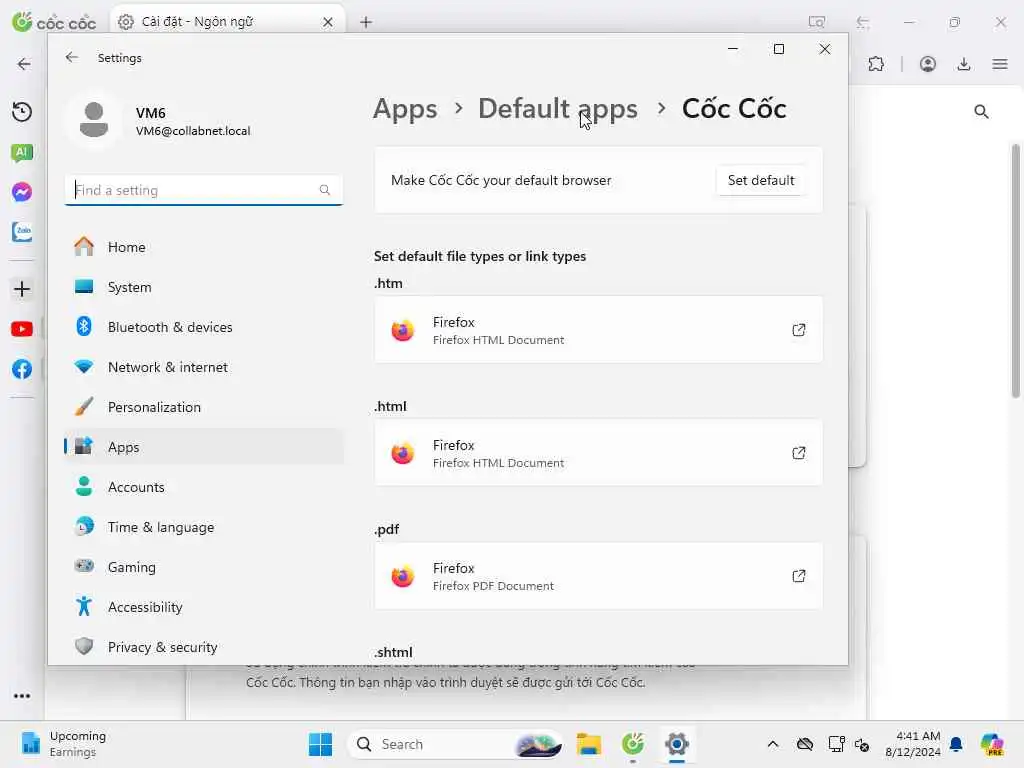
Task: Open Personalization settings
Action: click(x=204, y=407)
